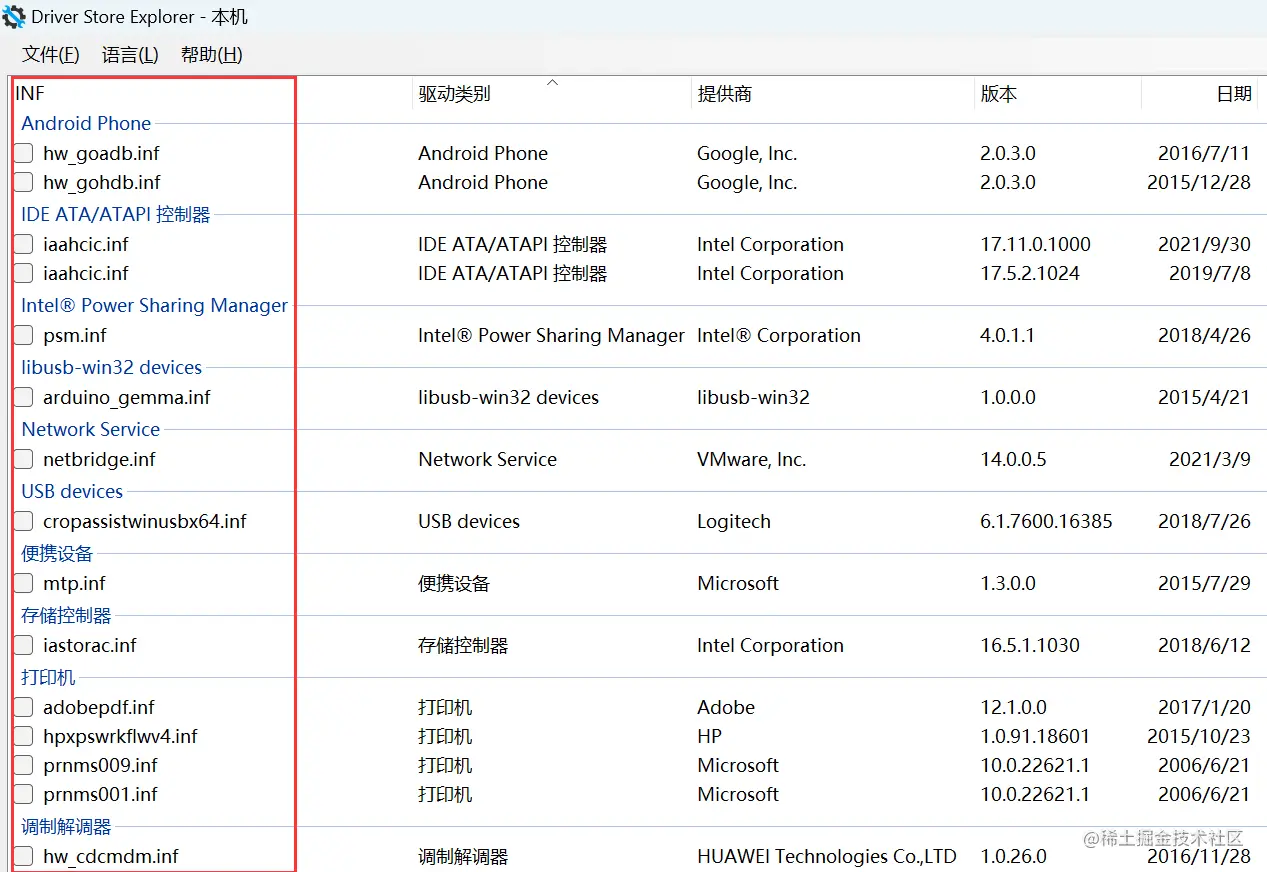Screen dimensions: 1267x872
Task: Select the hpxpswrkflwv4.inf checkbox
Action: [24, 737]
